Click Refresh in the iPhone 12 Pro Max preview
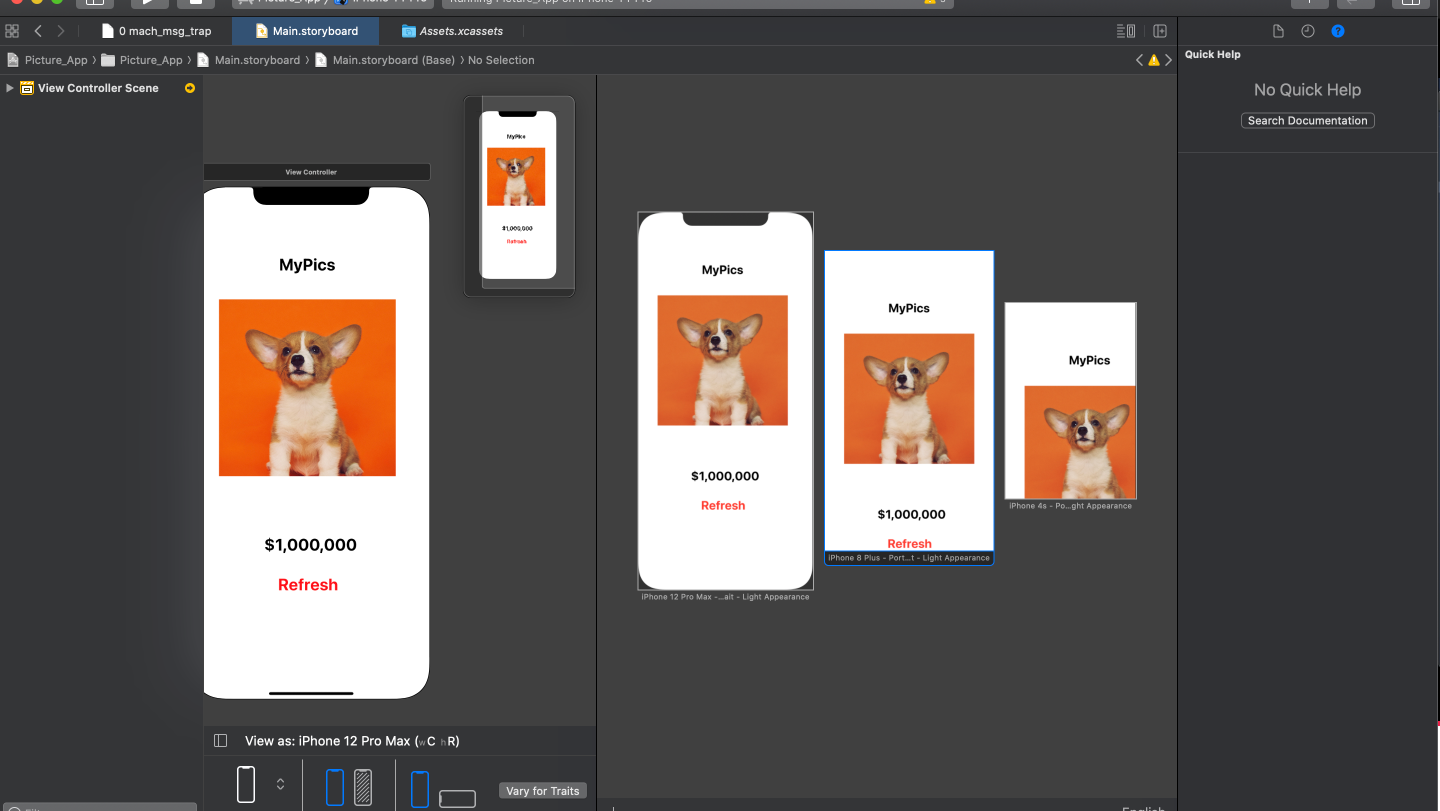This screenshot has width=1440, height=811. coord(723,505)
